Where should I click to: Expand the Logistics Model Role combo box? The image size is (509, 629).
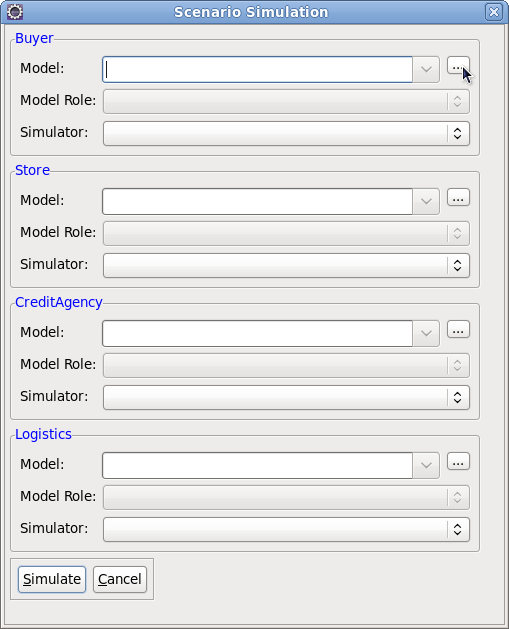[286, 497]
